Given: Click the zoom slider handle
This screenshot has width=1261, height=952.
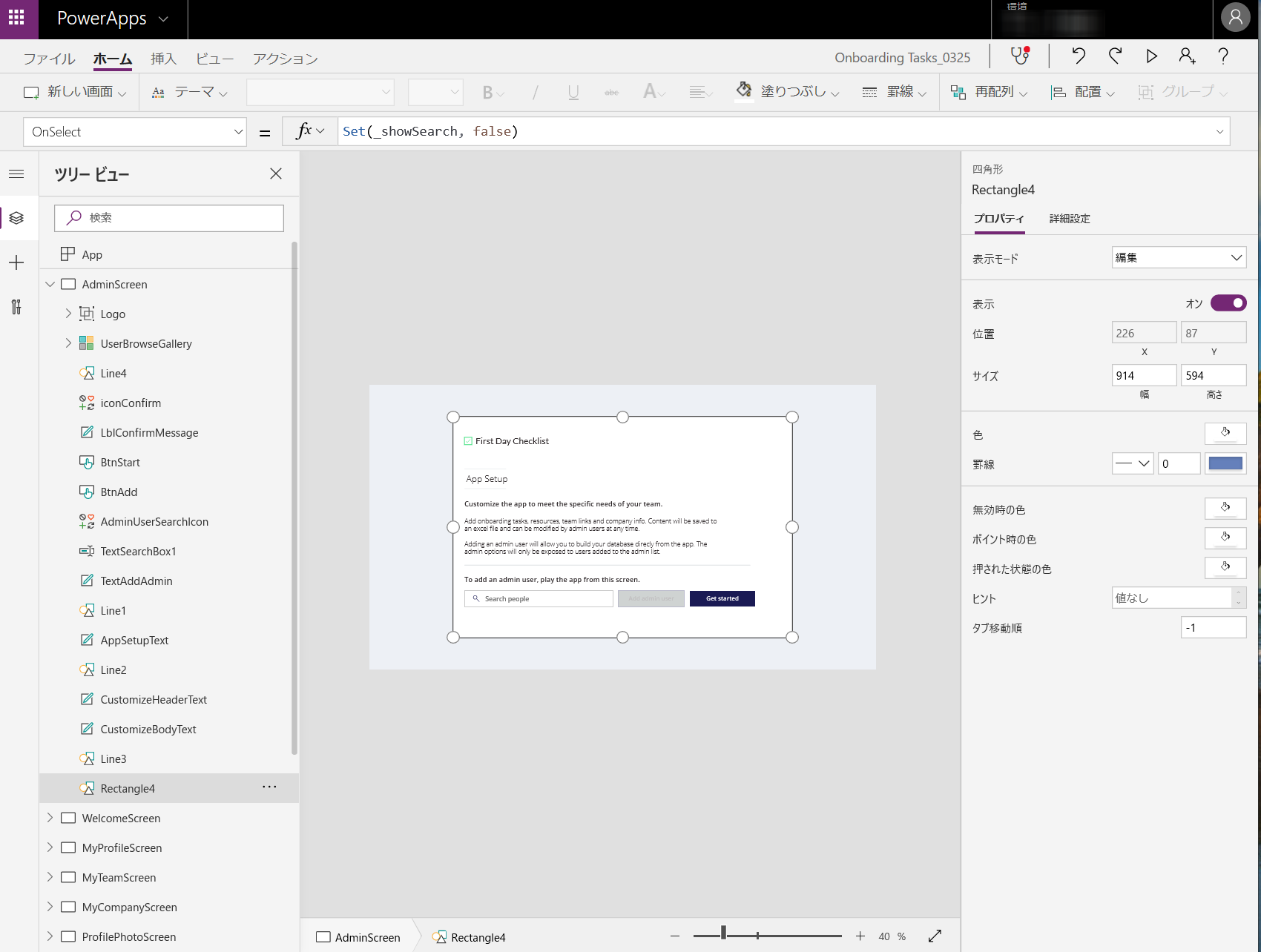Looking at the screenshot, I should click(723, 933).
